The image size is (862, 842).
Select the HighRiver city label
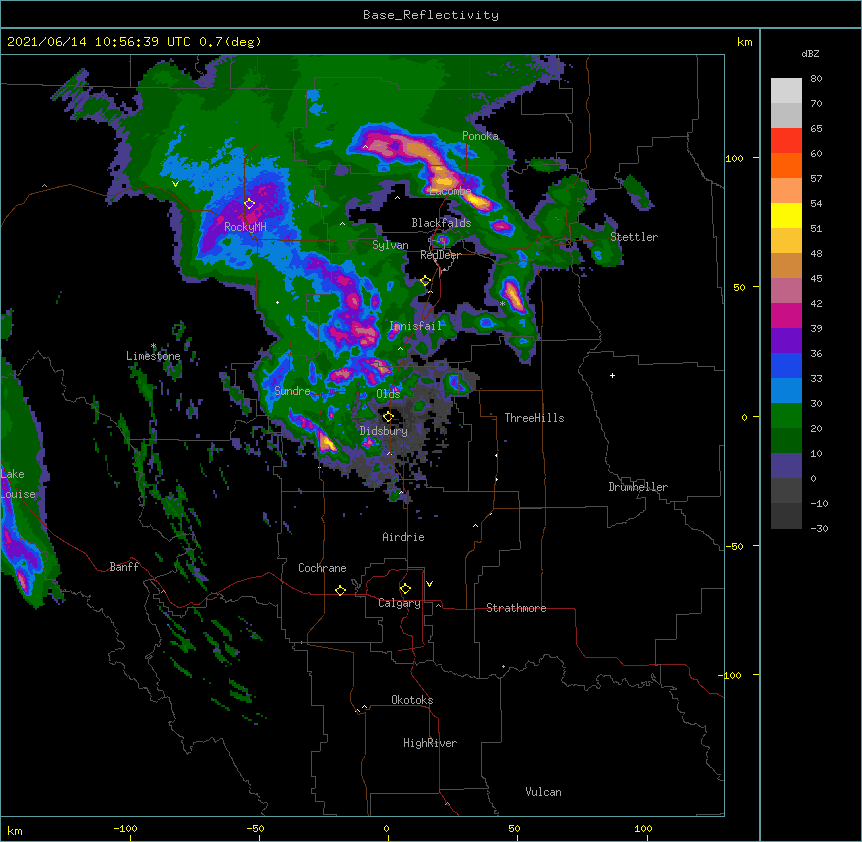(x=430, y=743)
